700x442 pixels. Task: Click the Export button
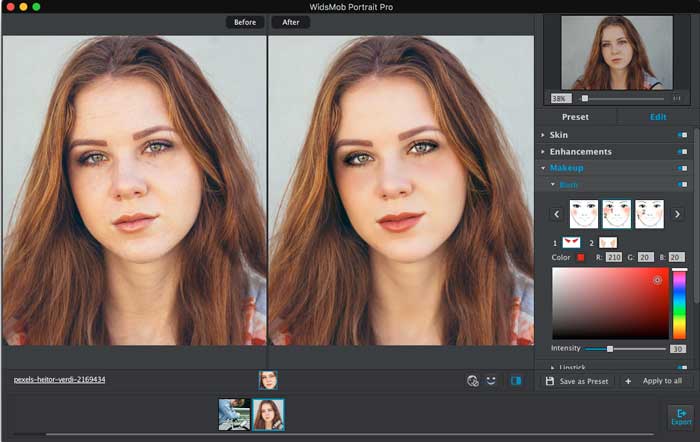coord(681,417)
